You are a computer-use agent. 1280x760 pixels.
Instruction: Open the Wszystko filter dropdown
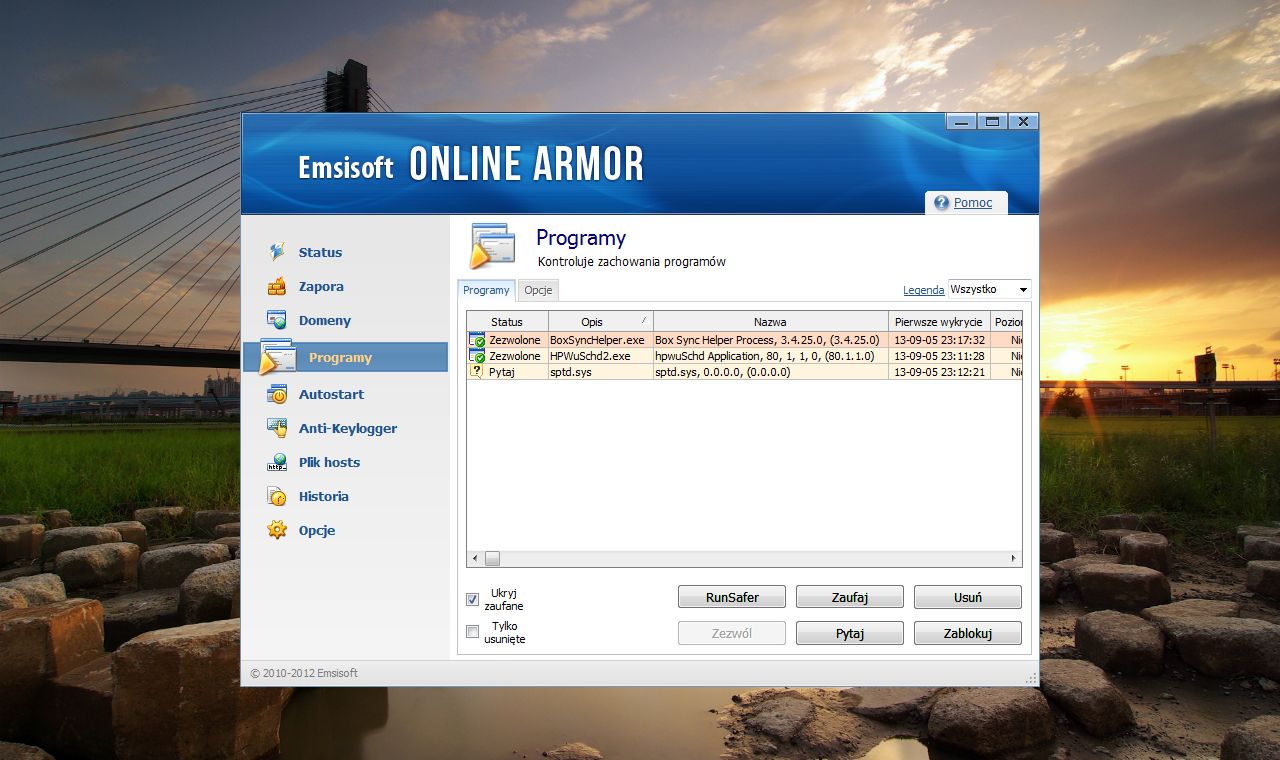[989, 289]
